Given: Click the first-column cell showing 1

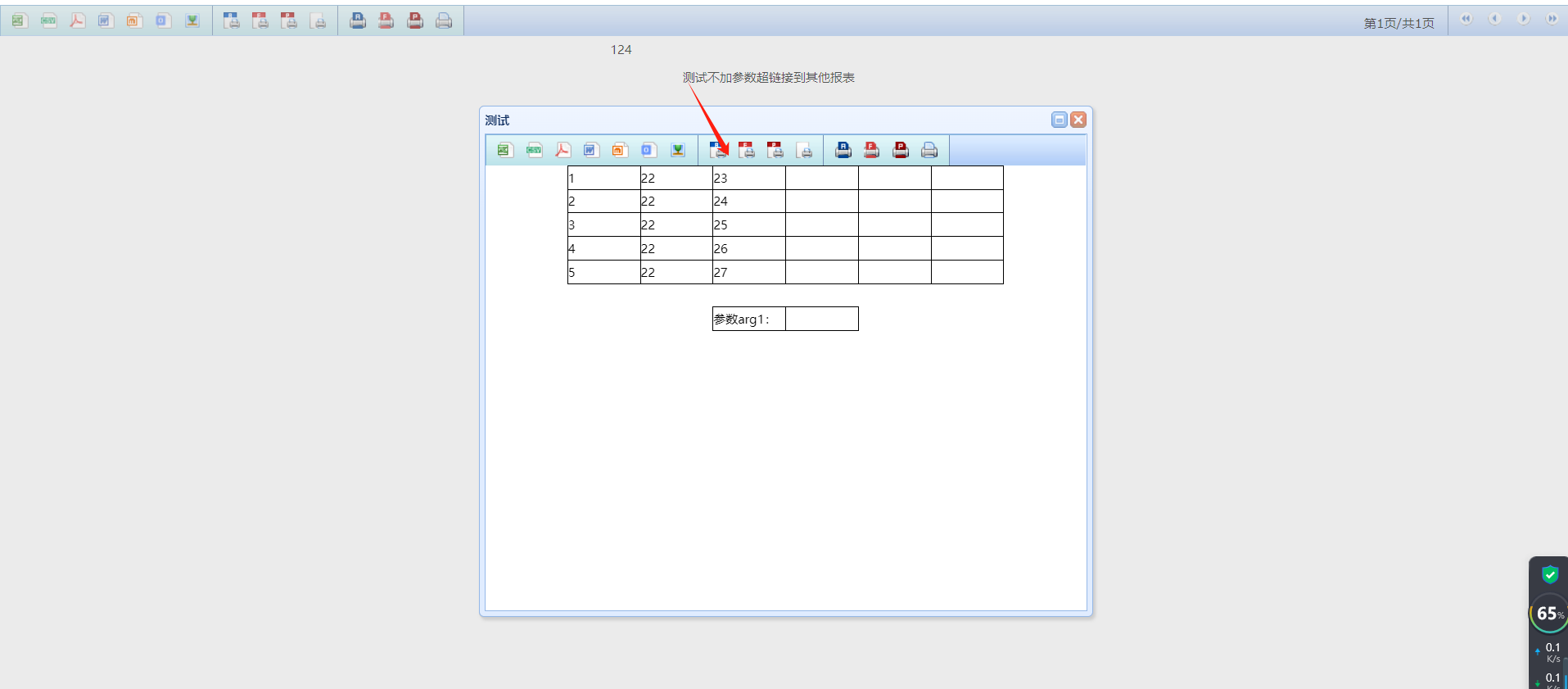Looking at the screenshot, I should point(604,178).
